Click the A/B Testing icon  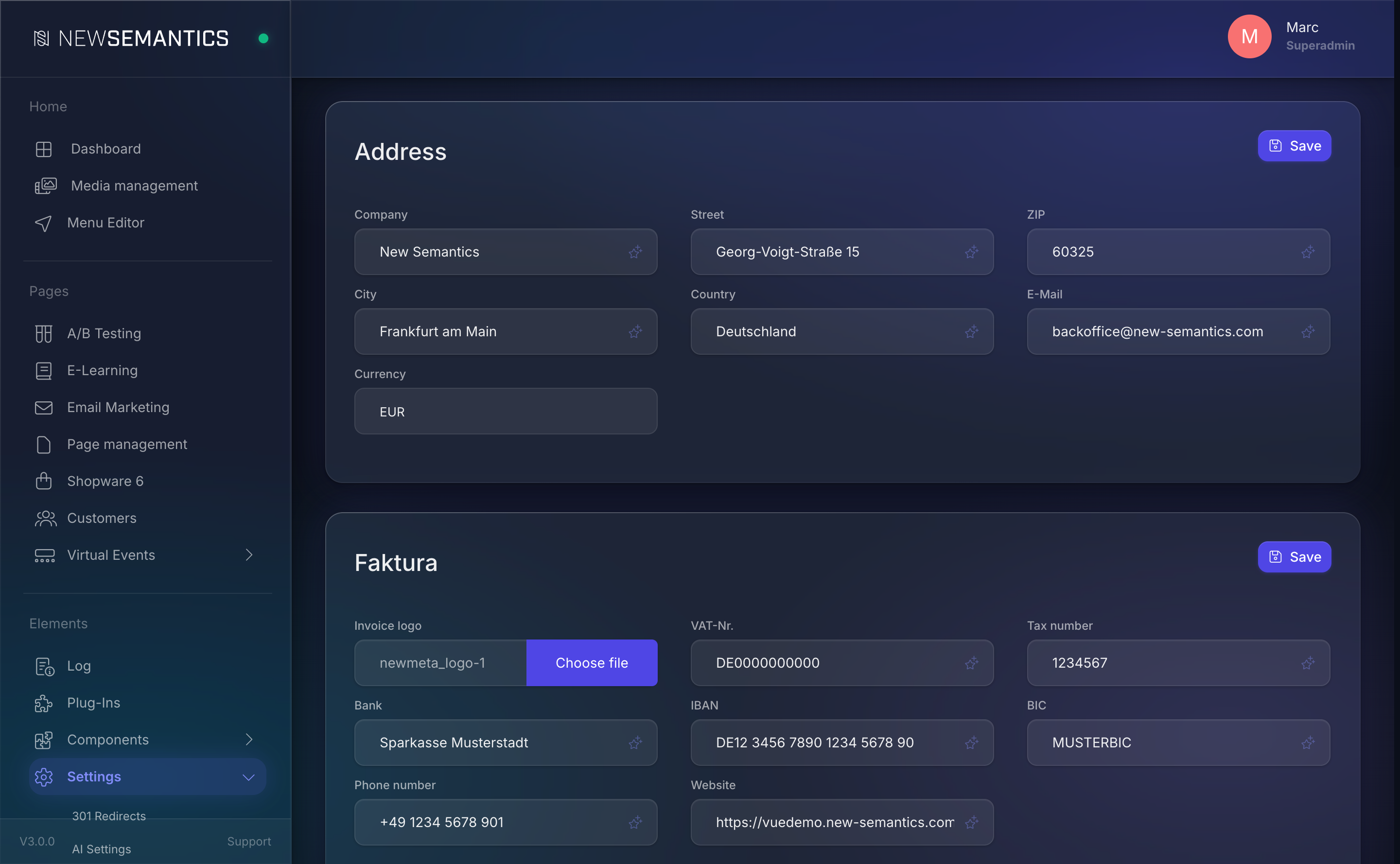43,334
